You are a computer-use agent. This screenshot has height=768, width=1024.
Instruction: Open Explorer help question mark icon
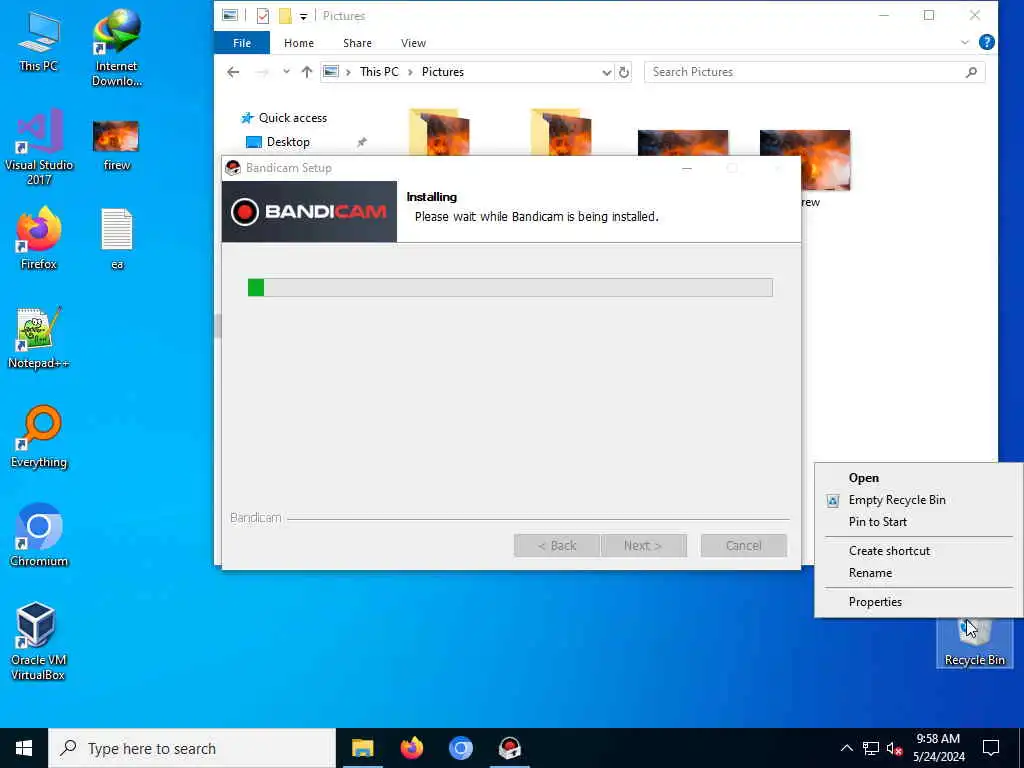[986, 42]
